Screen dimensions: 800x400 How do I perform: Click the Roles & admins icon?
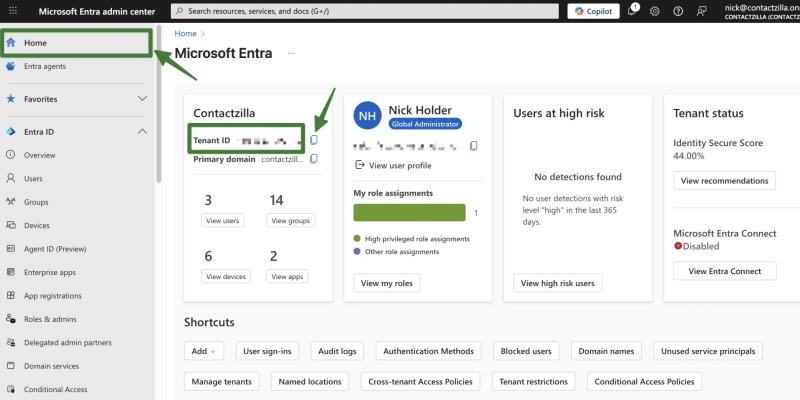(11, 319)
